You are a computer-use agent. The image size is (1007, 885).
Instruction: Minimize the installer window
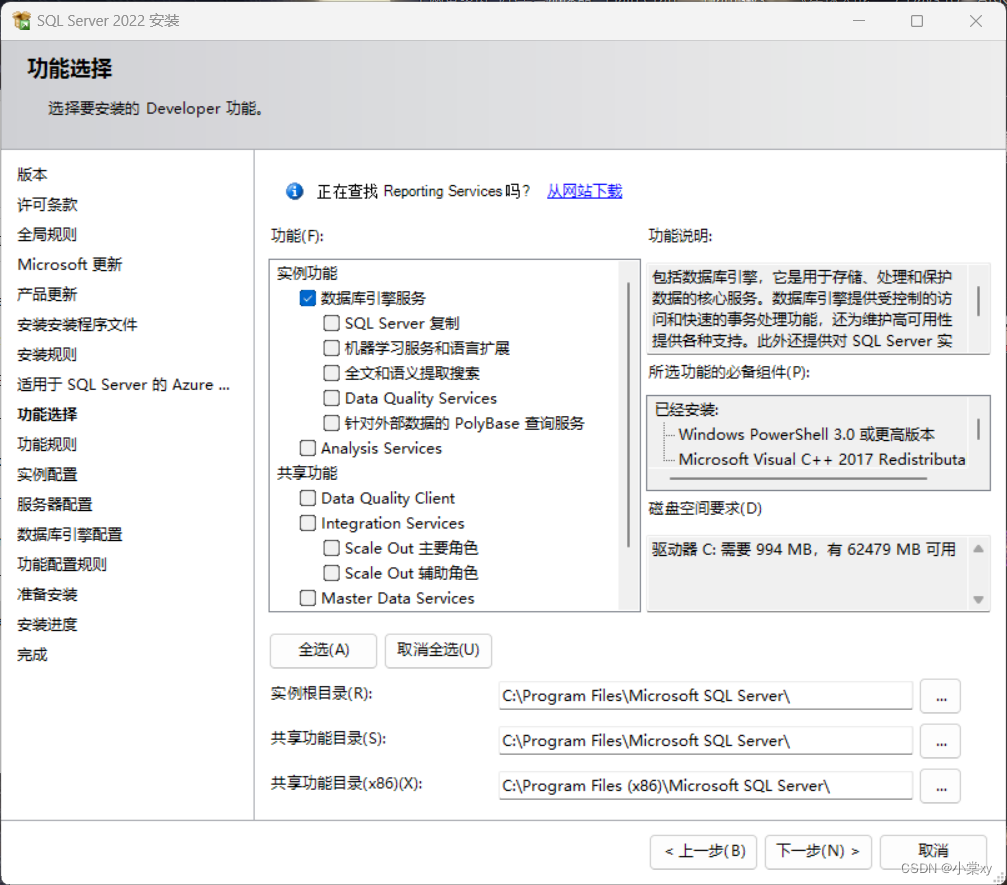click(859, 21)
